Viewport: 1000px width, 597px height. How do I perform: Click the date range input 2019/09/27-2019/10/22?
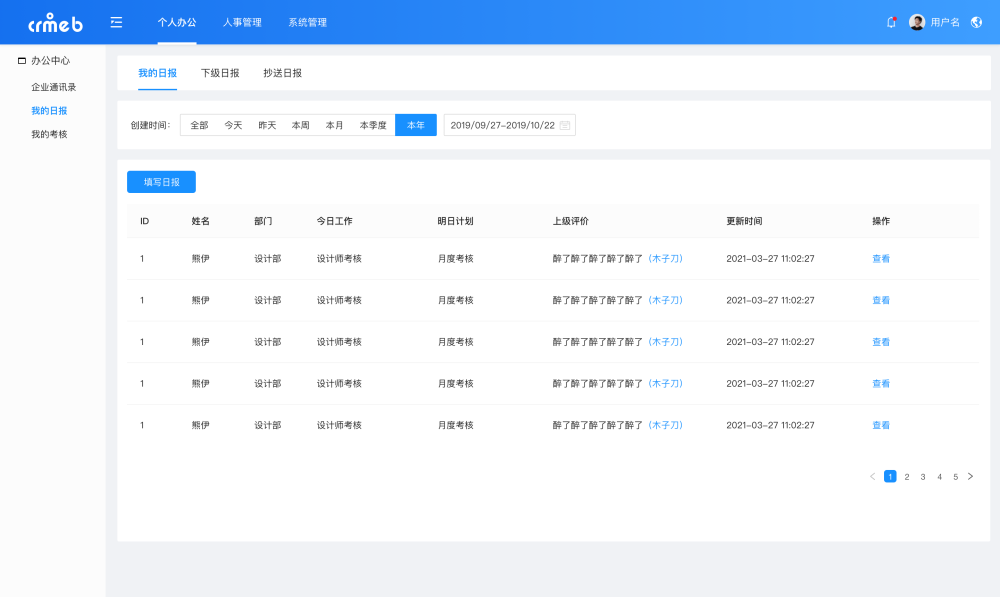(510, 125)
